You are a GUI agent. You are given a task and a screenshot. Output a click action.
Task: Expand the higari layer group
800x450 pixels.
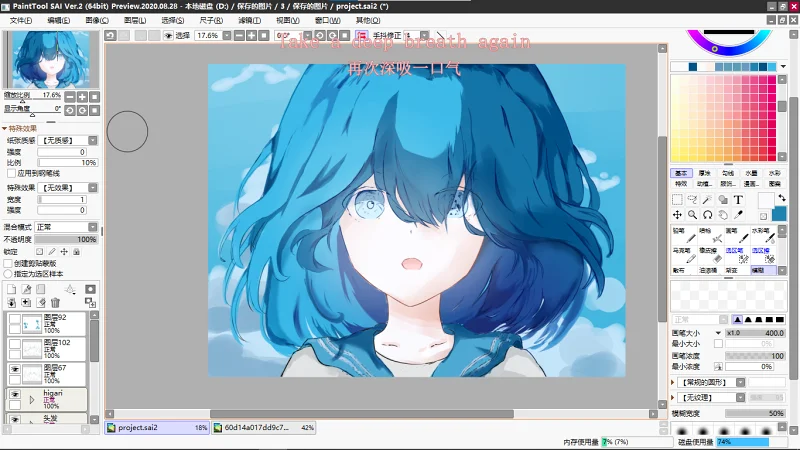pyautogui.click(x=32, y=400)
